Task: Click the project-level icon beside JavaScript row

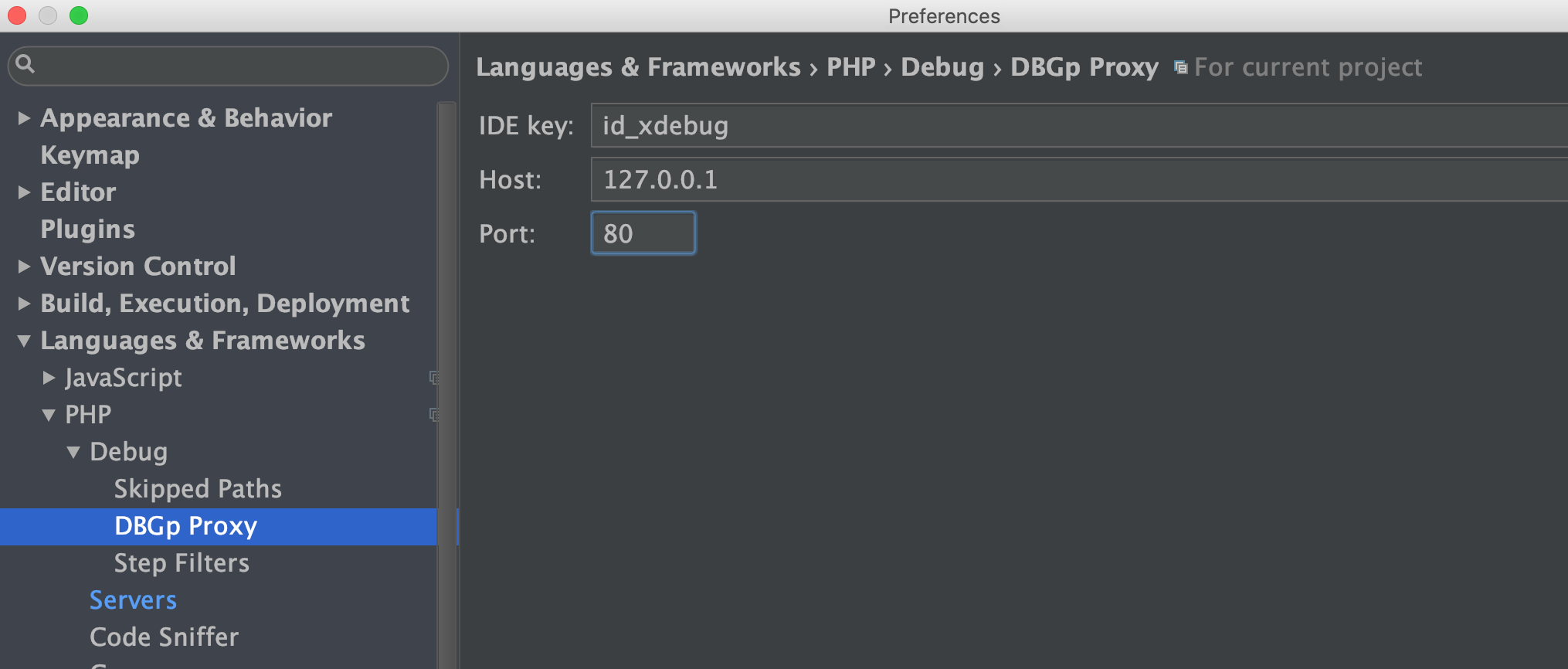Action: 434,378
